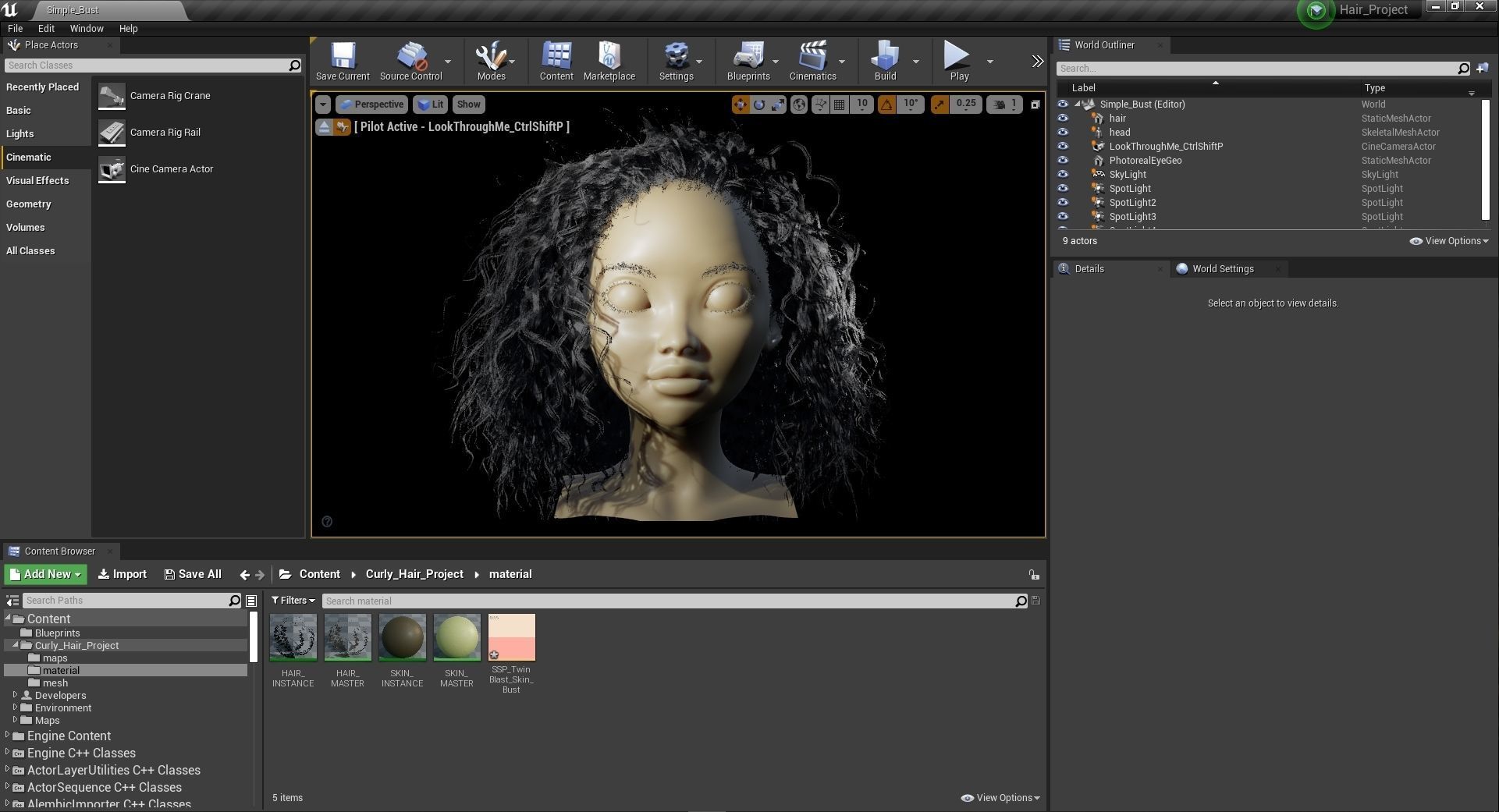Toggle rotation snapping triangle icon

click(886, 104)
